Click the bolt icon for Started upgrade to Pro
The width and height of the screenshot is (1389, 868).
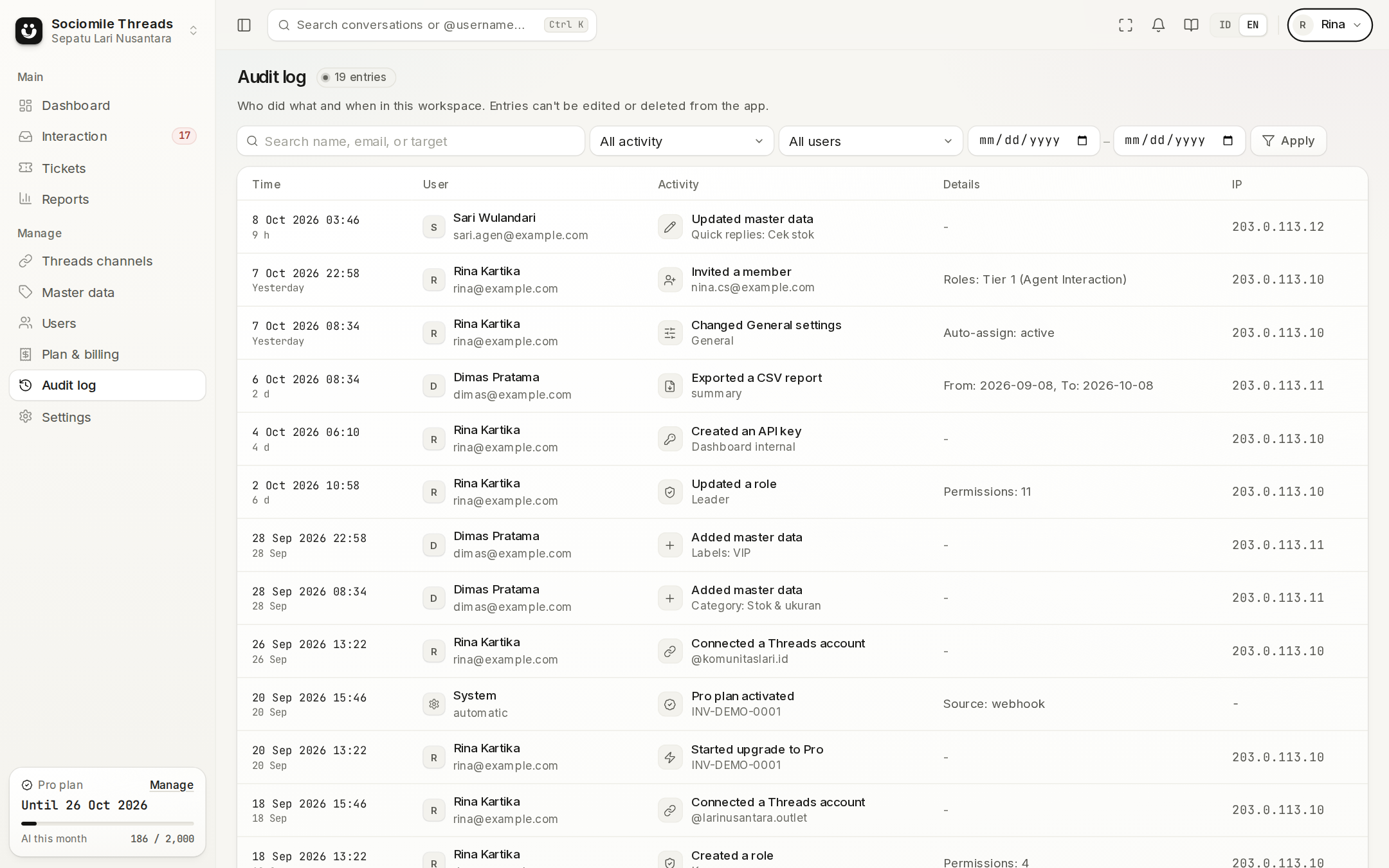(669, 757)
